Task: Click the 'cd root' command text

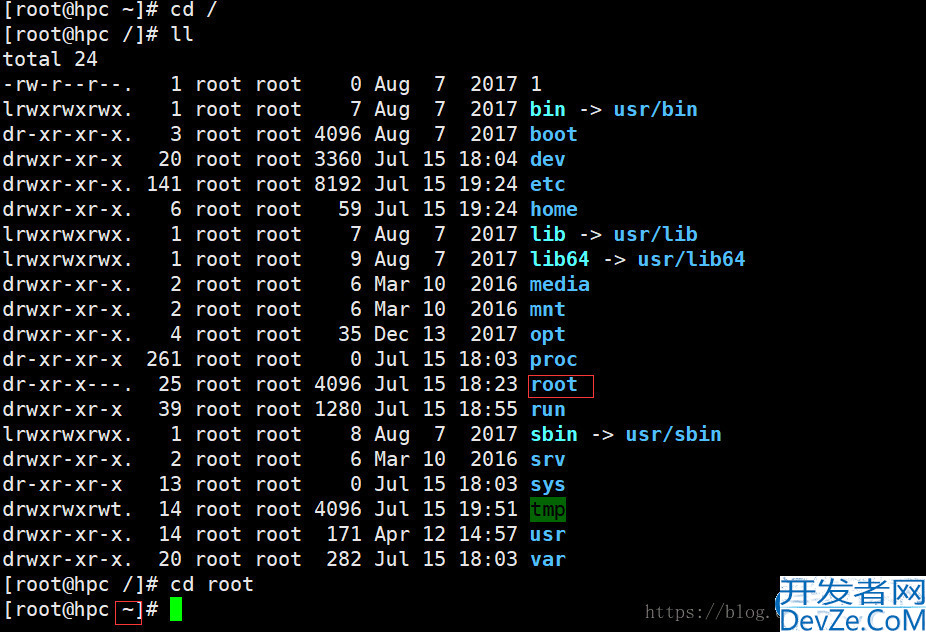Action: 212,585
